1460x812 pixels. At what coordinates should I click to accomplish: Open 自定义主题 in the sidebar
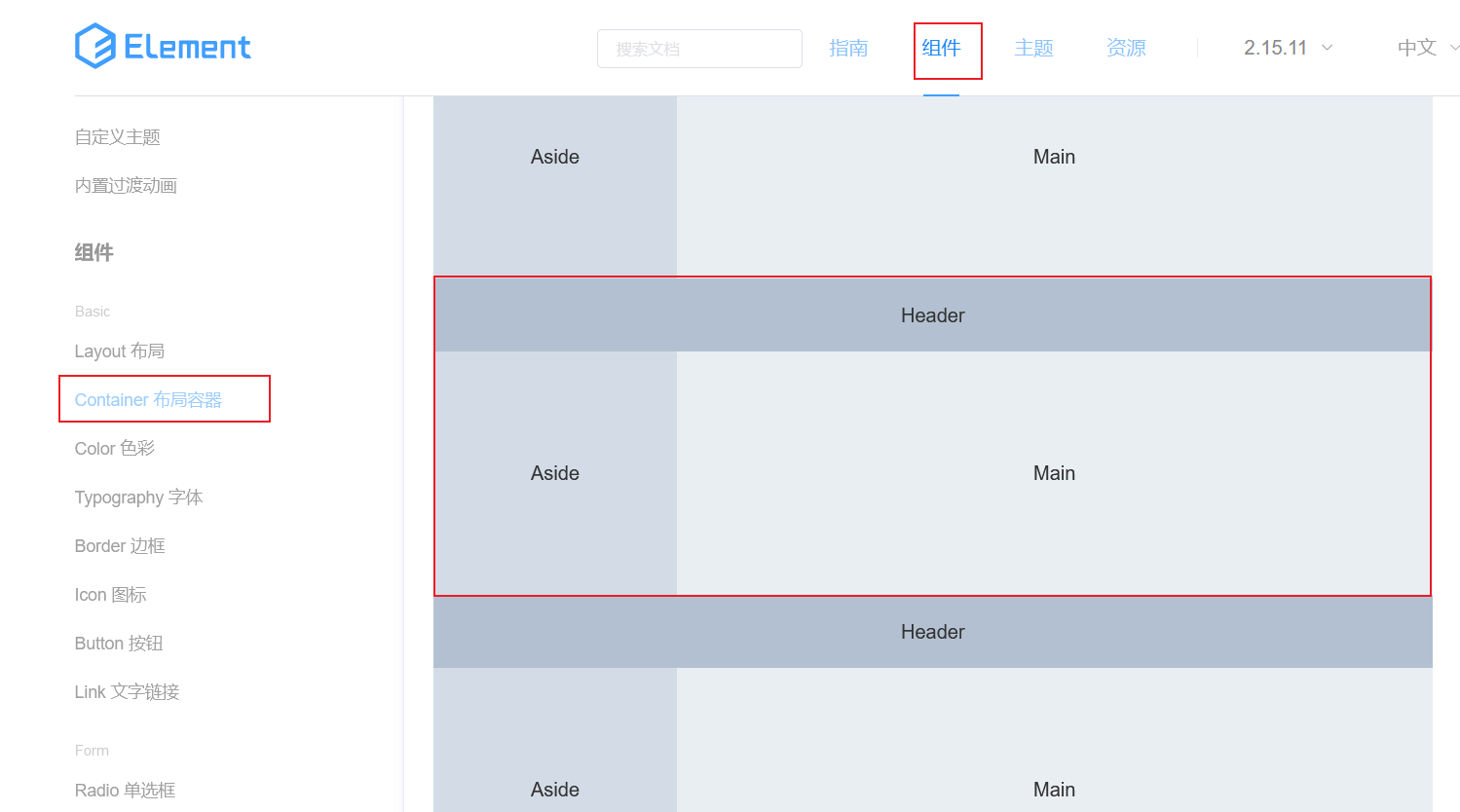tap(118, 137)
